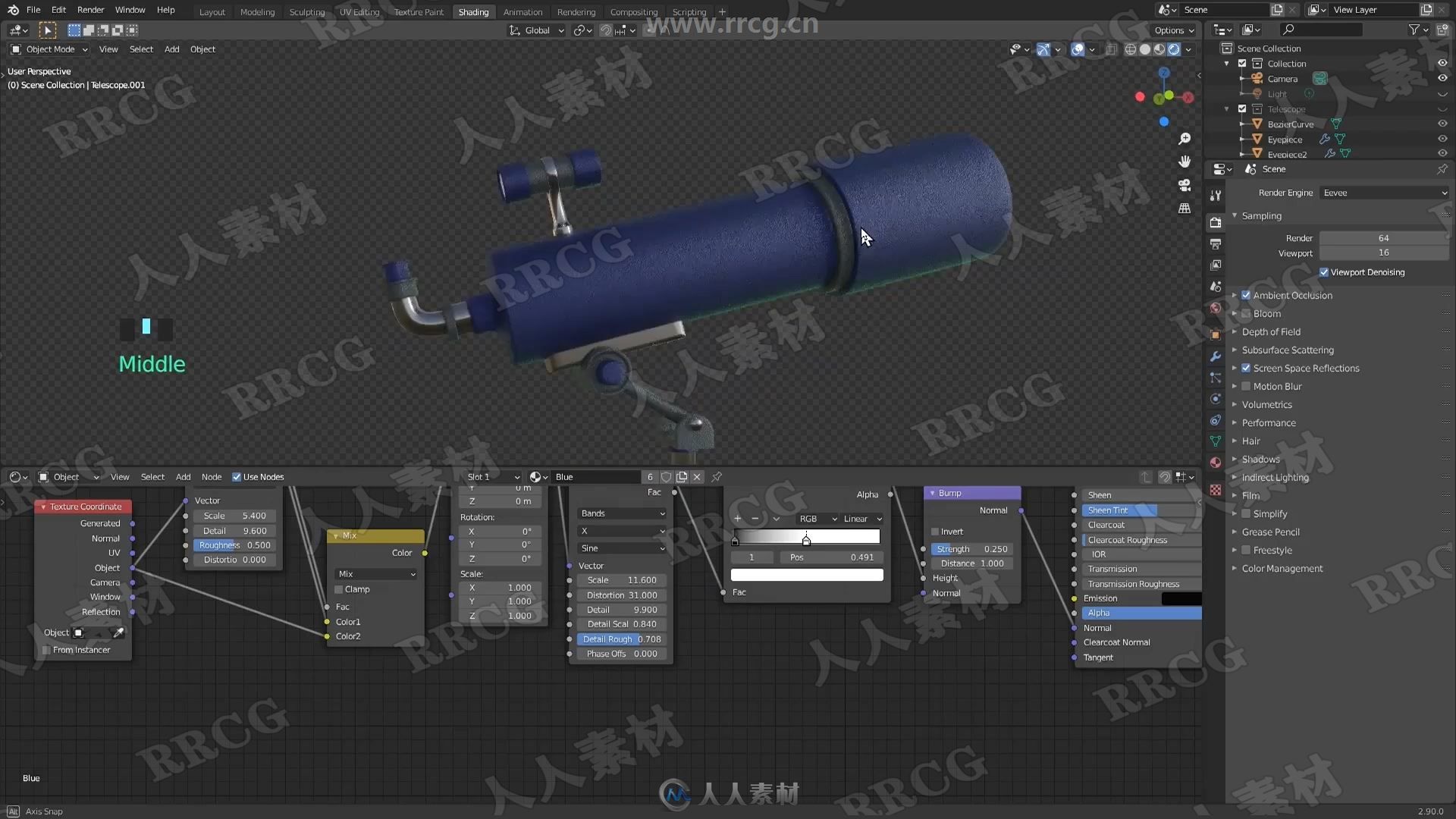The height and width of the screenshot is (819, 1456).
Task: Click the Node menu in node editor
Action: (211, 476)
